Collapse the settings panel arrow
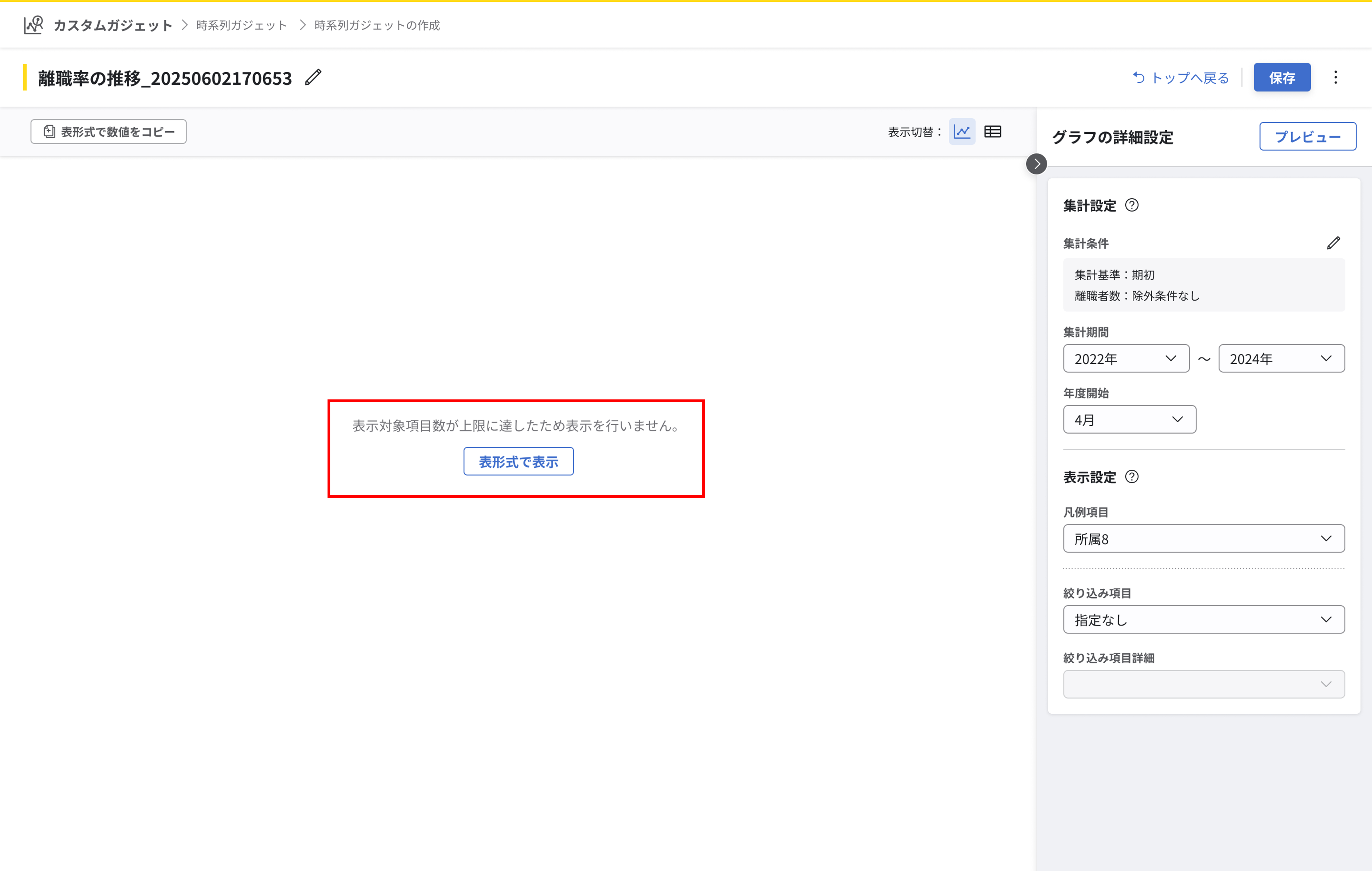The width and height of the screenshot is (1372, 871). (x=1036, y=164)
